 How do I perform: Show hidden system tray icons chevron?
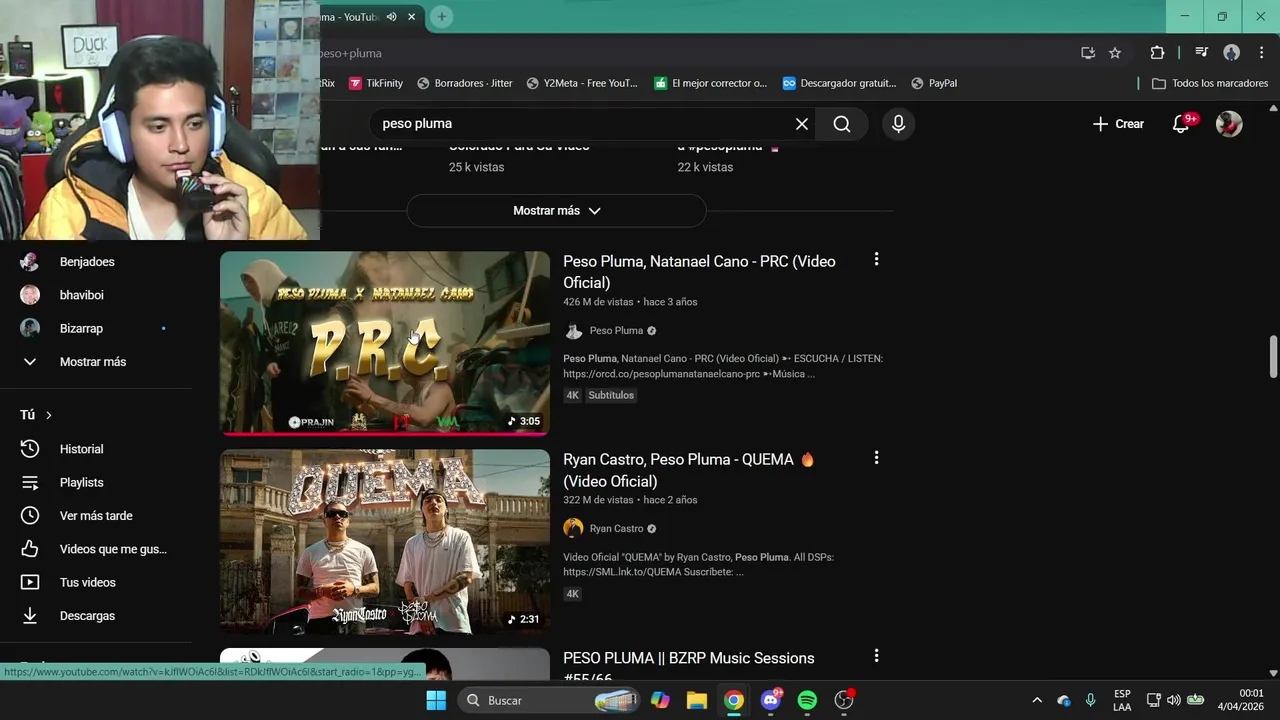pos(1037,700)
